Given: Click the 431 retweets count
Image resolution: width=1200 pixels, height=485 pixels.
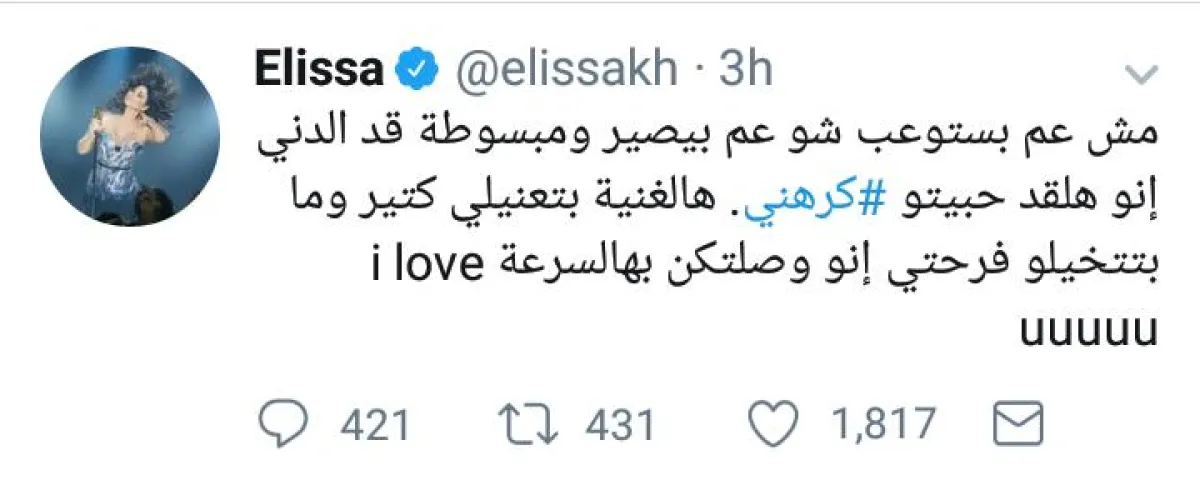Looking at the screenshot, I should pos(619,425).
